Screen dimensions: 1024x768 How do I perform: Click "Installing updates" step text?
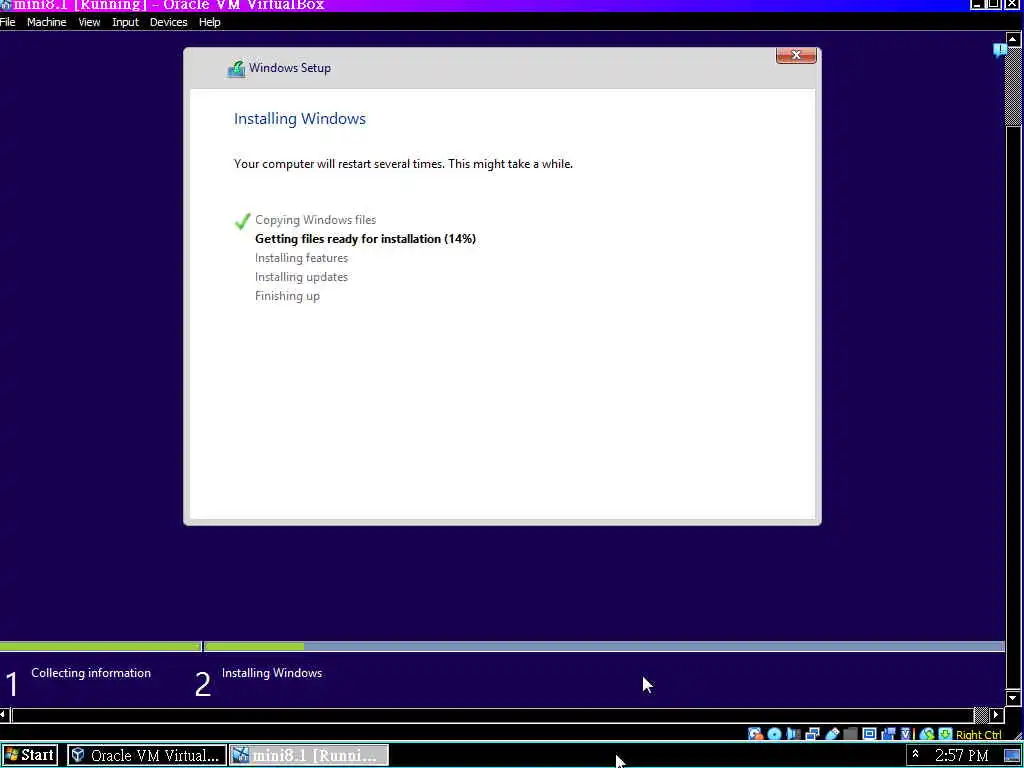pos(301,277)
